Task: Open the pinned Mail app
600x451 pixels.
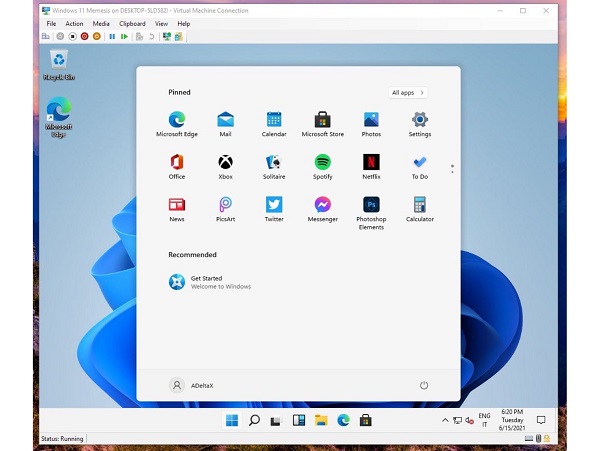Action: [x=225, y=124]
